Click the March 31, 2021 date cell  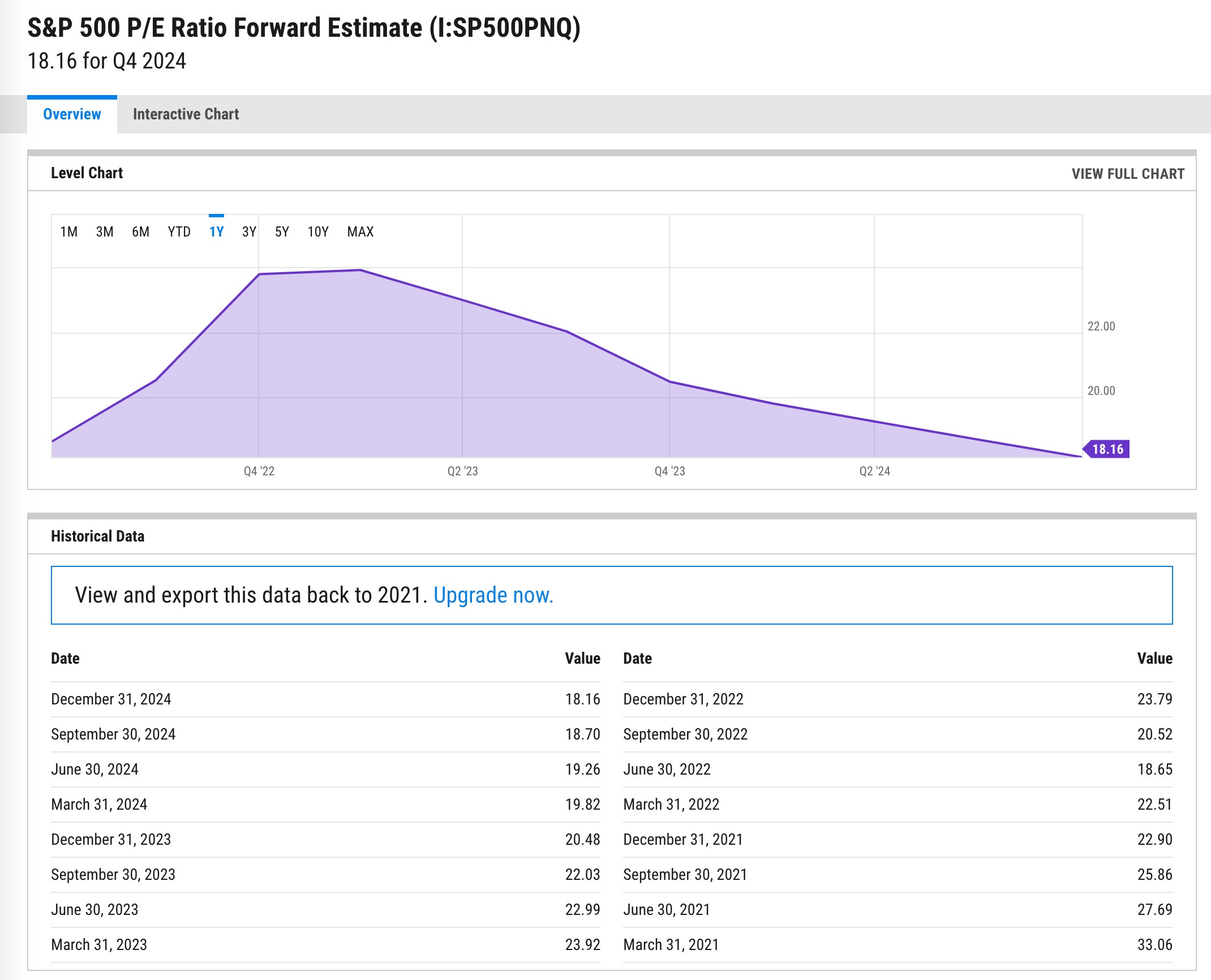(671, 945)
